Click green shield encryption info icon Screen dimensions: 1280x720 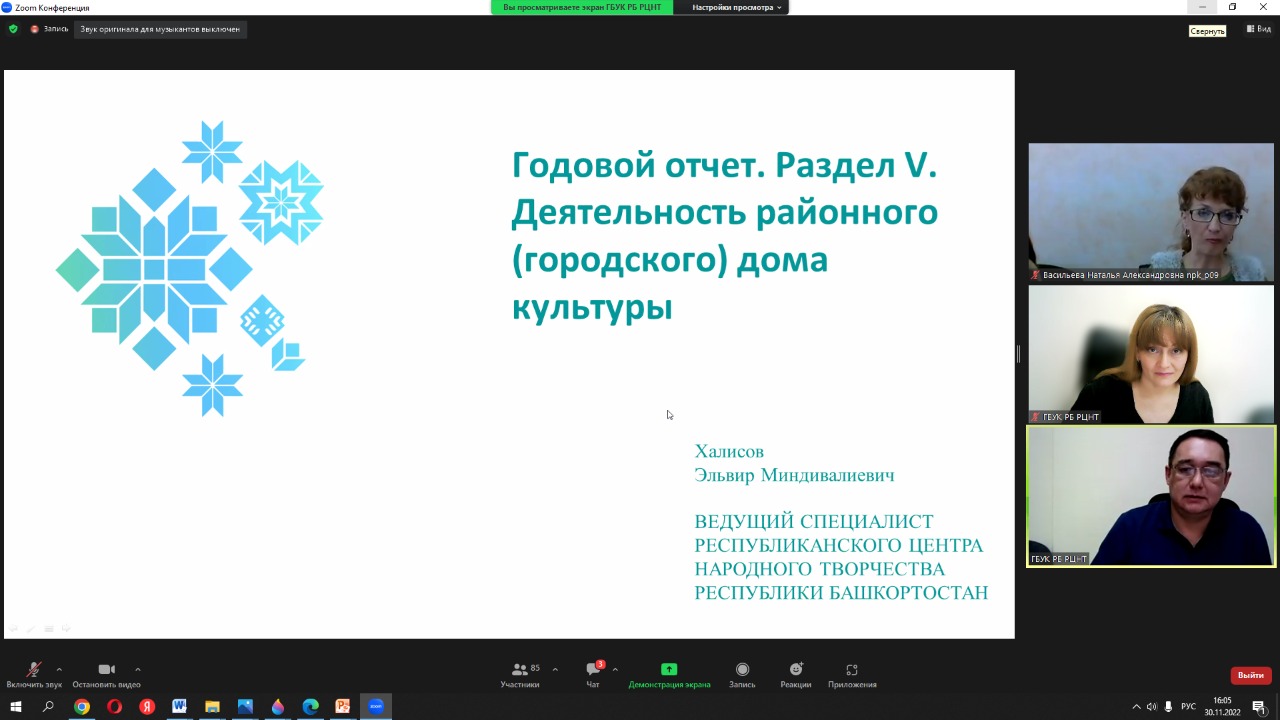click(13, 29)
